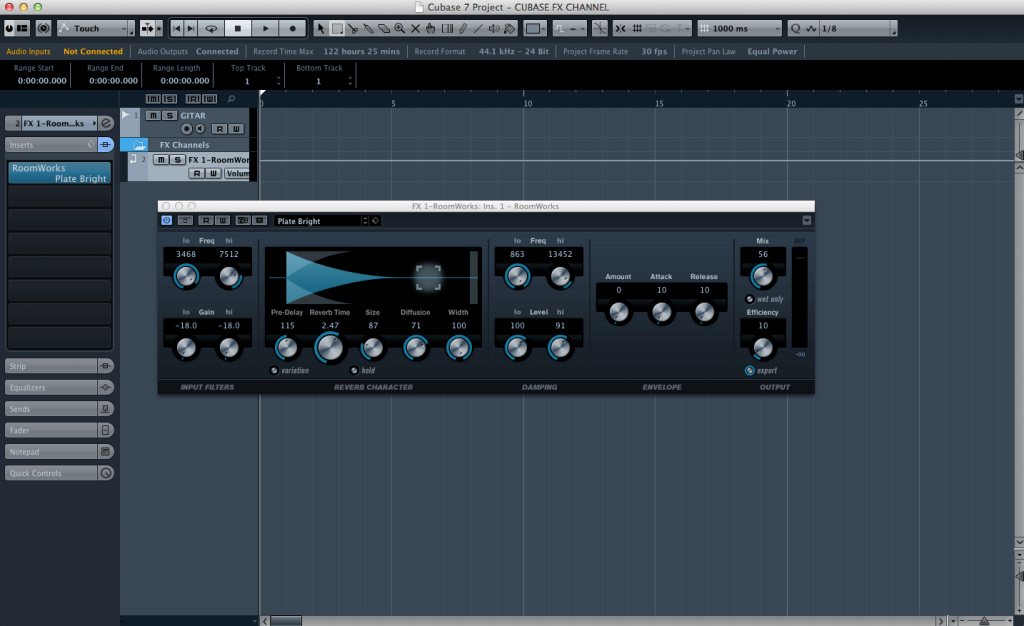The image size is (1024, 626).
Task: Select the Play speaker tool
Action: pyautogui.click(x=494, y=29)
